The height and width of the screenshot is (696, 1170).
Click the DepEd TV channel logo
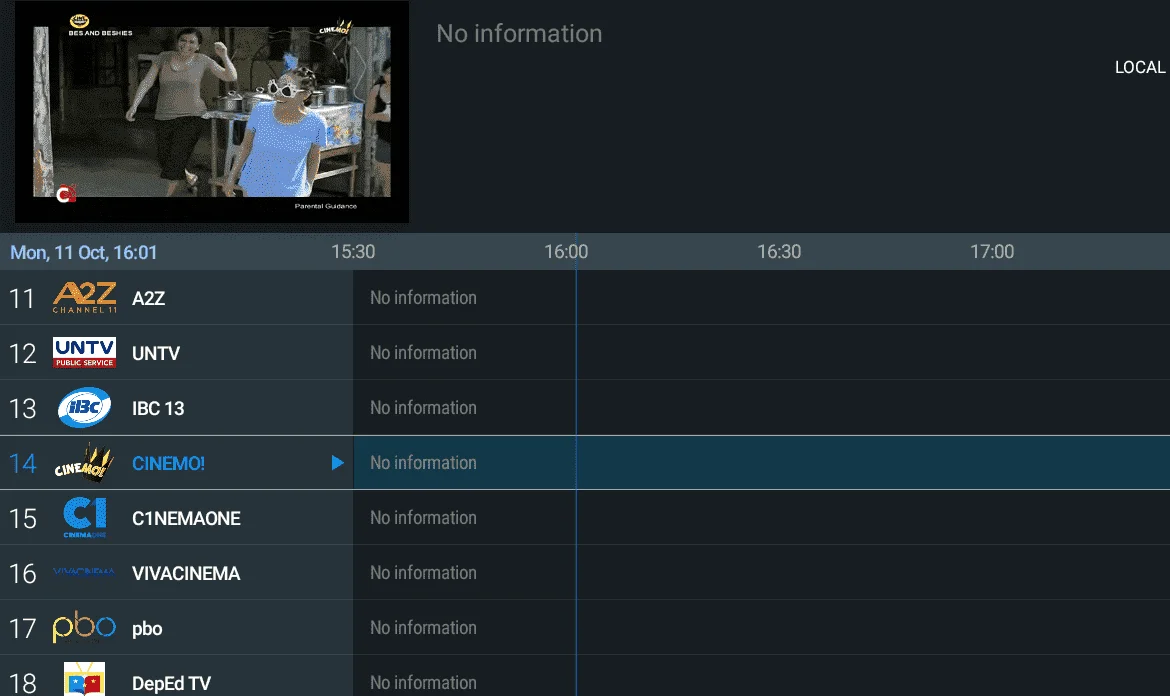(x=84, y=679)
